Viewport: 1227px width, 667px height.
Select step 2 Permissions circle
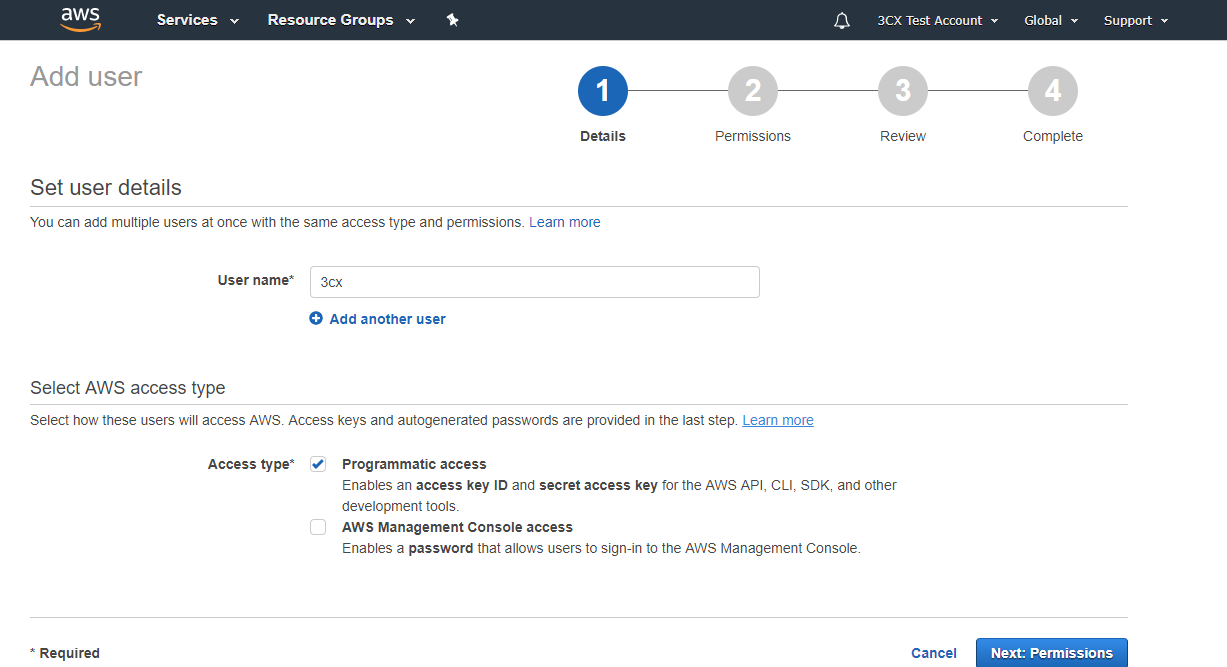coord(753,91)
